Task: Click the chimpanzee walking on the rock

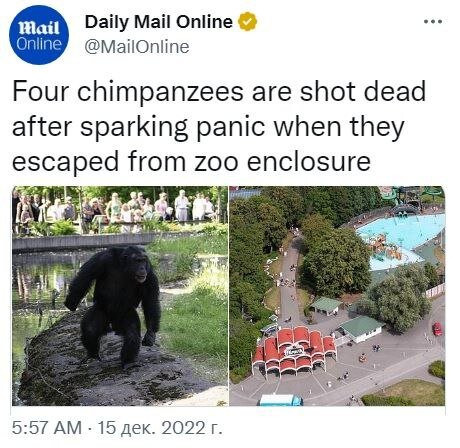Action: 115,305
